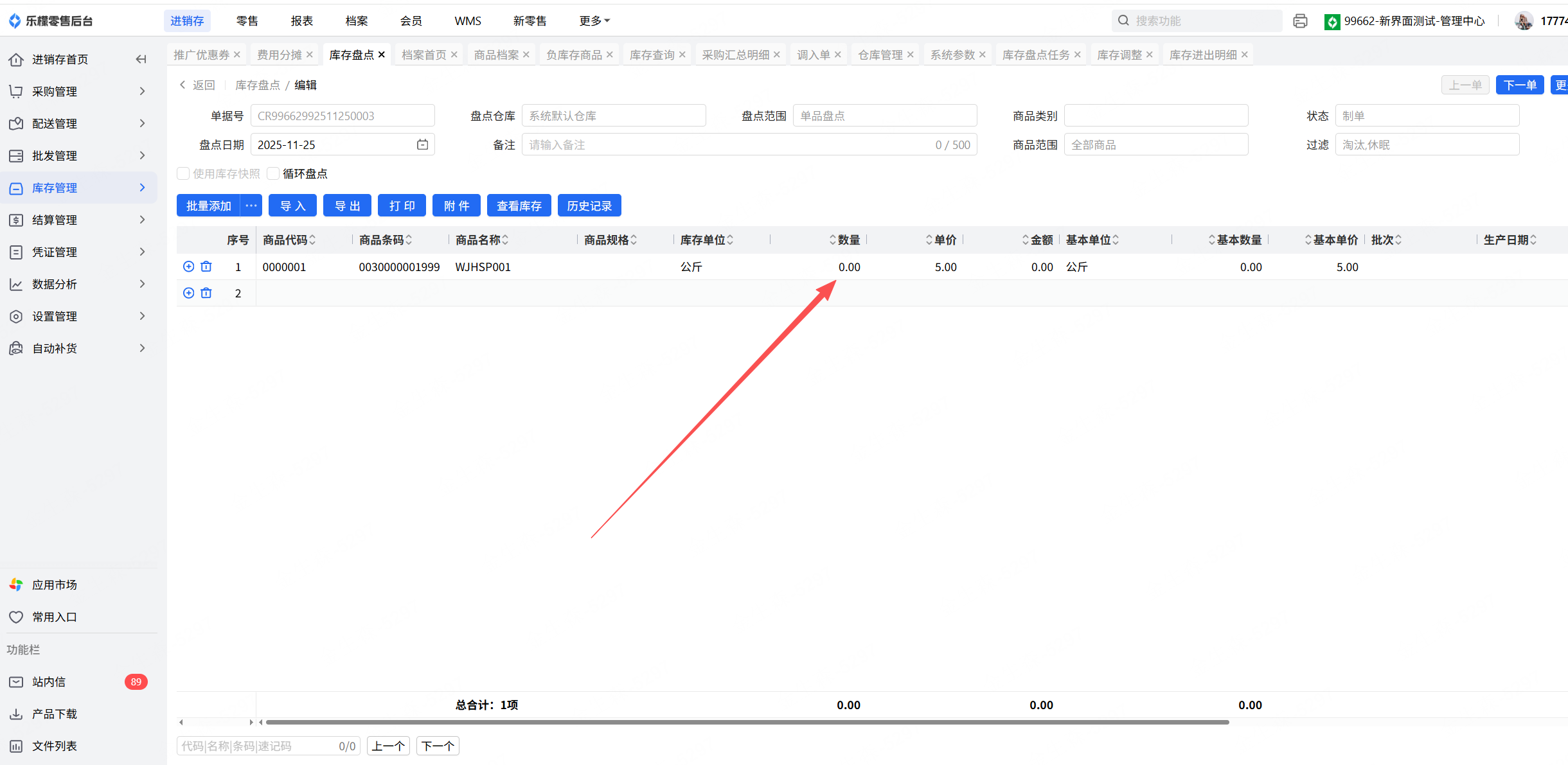Click user avatar at top right
The image size is (1568, 765).
1523,21
